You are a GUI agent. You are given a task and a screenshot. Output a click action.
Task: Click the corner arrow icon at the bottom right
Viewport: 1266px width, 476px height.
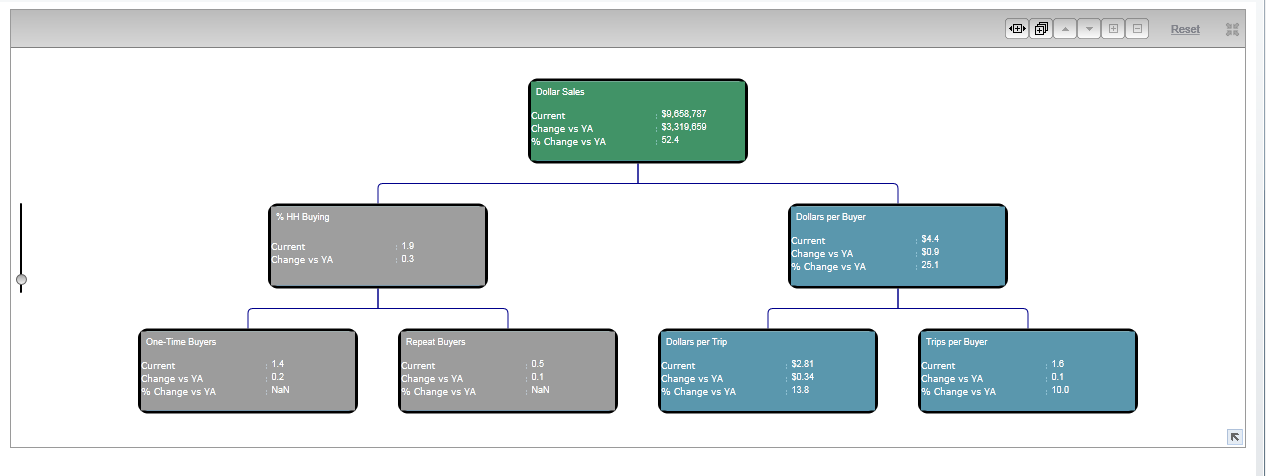coord(1235,436)
